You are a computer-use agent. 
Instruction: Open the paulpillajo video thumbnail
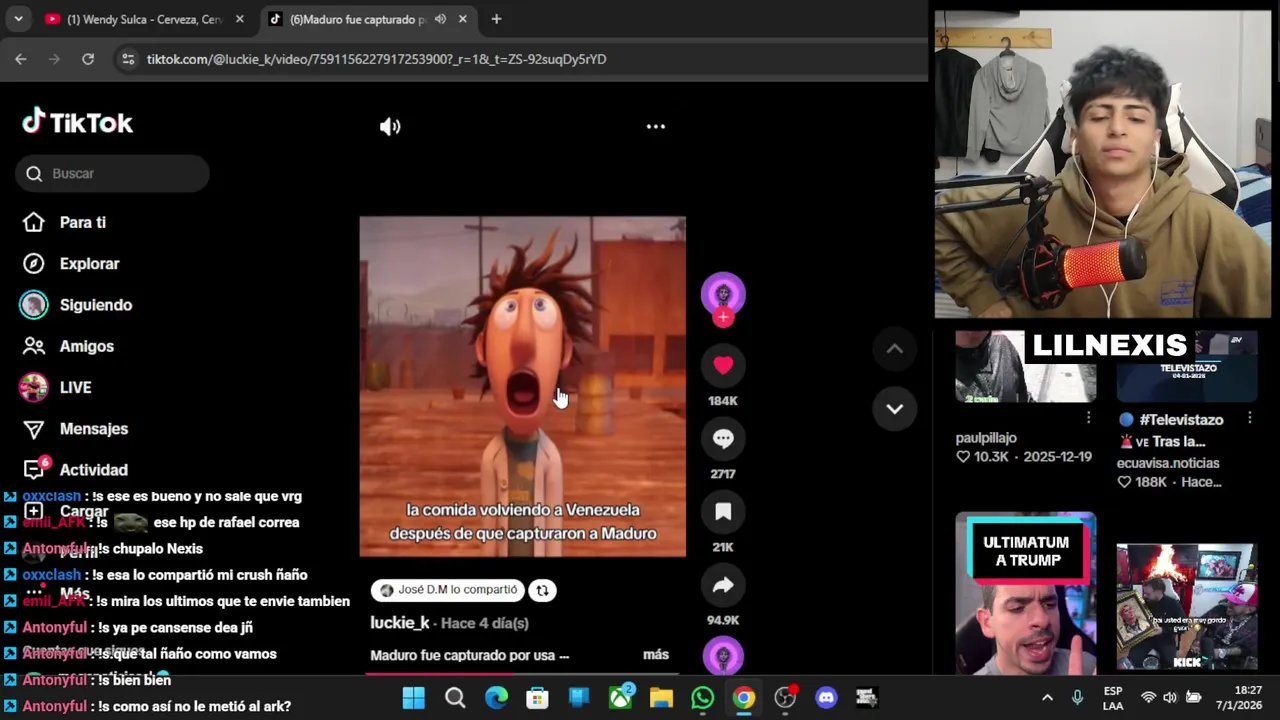click(x=1025, y=366)
